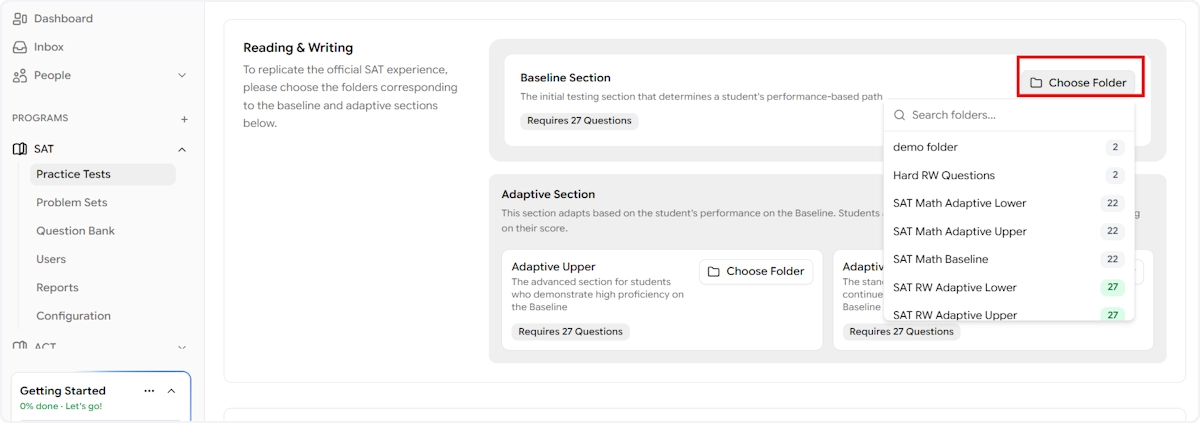Open the Inbox tray icon
1200x423 pixels.
click(20, 47)
